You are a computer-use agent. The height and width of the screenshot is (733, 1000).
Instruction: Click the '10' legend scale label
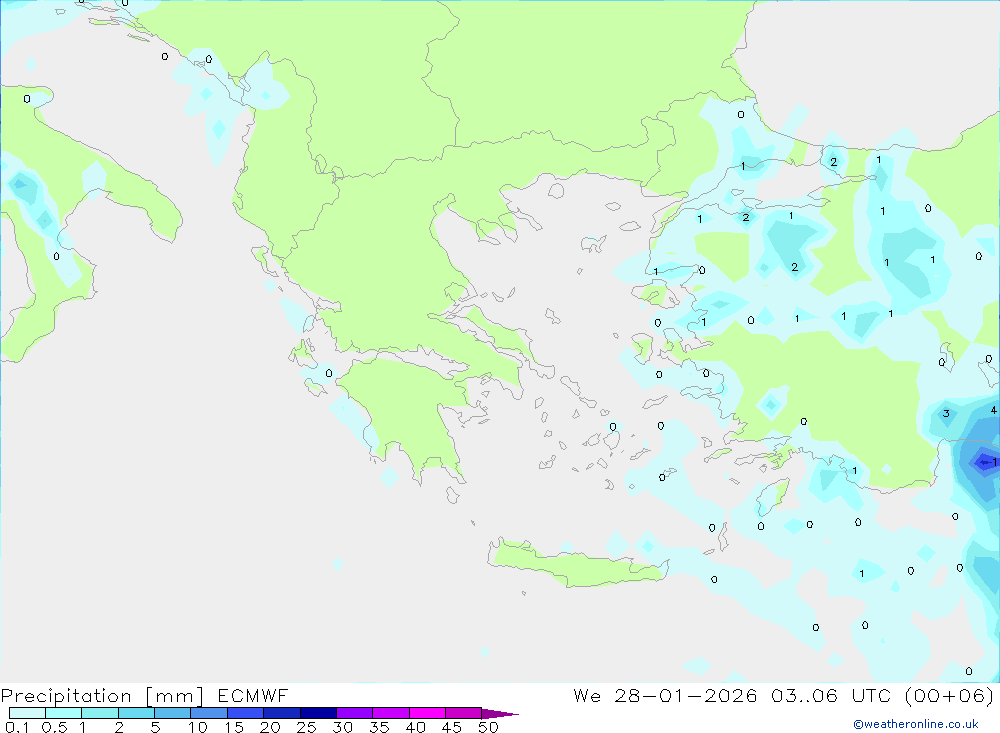(198, 727)
